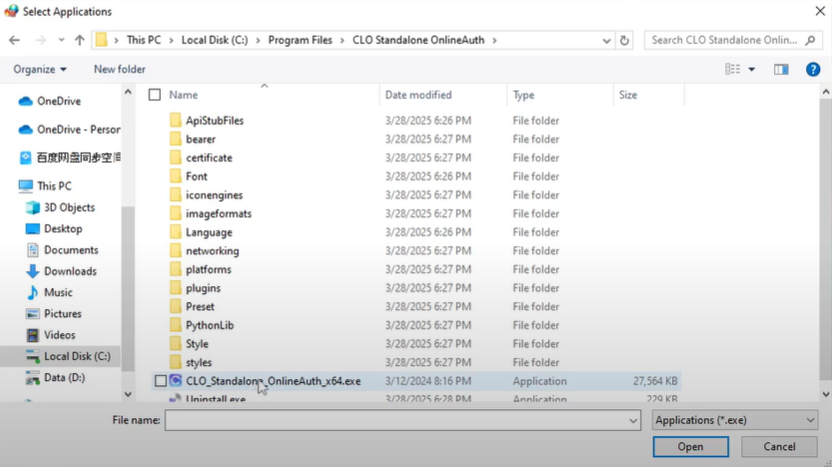This screenshot has height=467, width=832.
Task: Click Program Files in the breadcrumb path
Action: click(x=300, y=41)
